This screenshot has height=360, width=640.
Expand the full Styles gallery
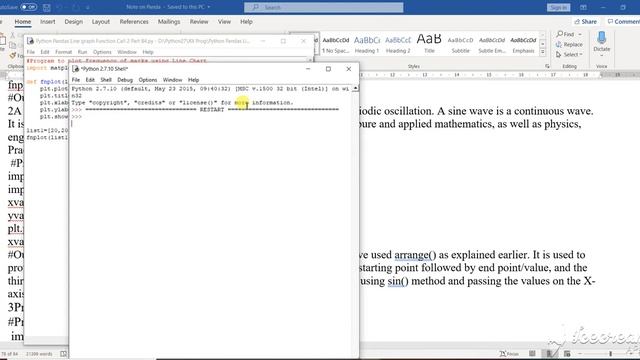(542, 52)
